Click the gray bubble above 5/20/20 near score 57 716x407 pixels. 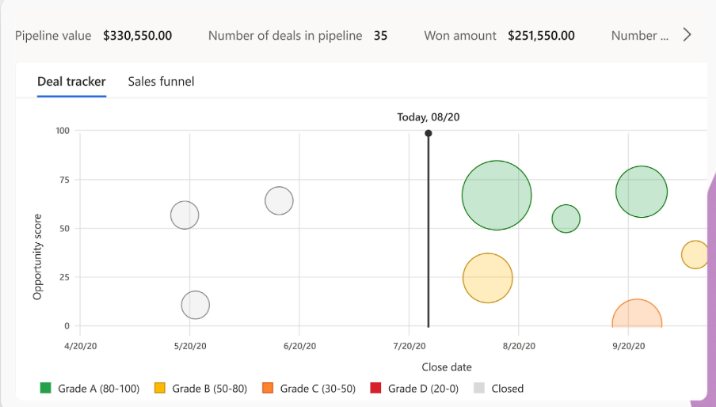(185, 215)
